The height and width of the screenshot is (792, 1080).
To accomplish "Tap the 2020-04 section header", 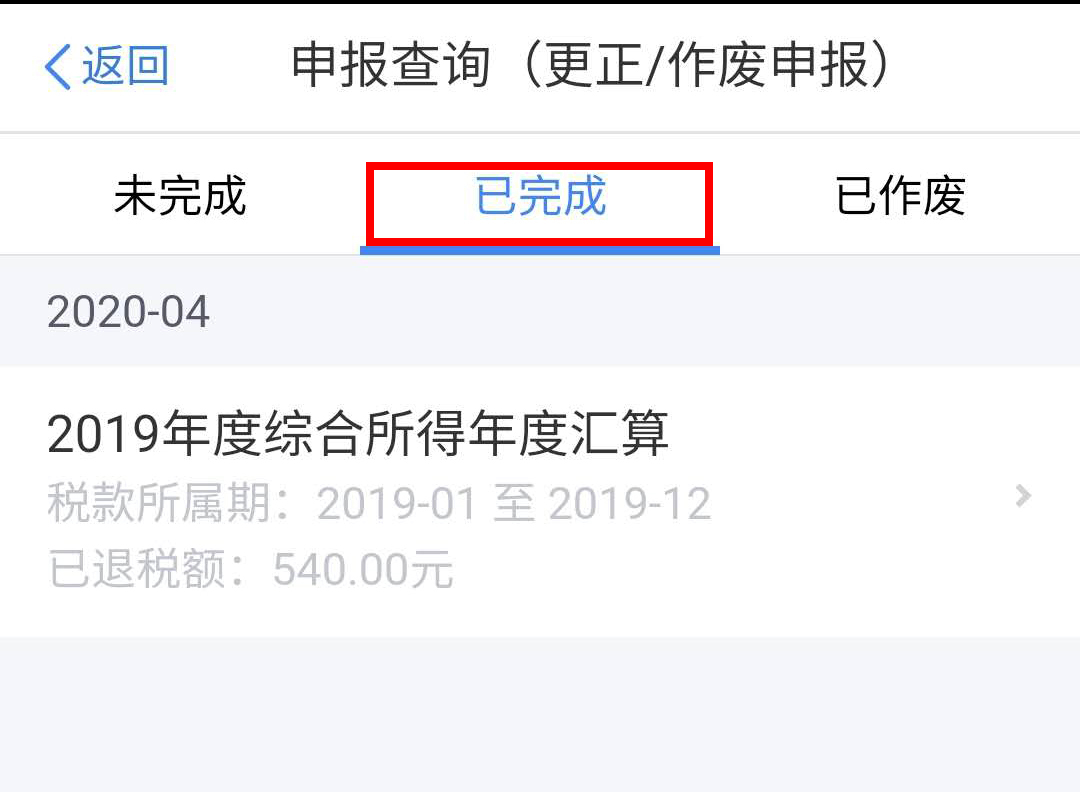I will click(540, 311).
